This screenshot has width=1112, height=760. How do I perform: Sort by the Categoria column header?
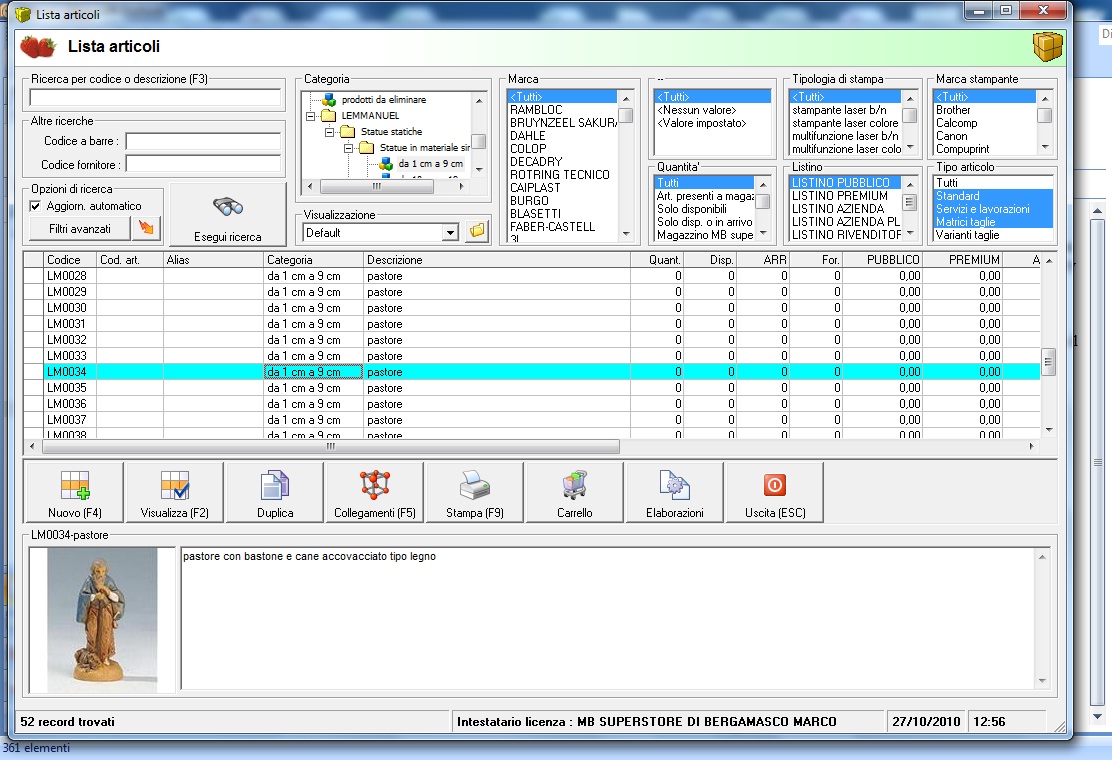click(313, 260)
